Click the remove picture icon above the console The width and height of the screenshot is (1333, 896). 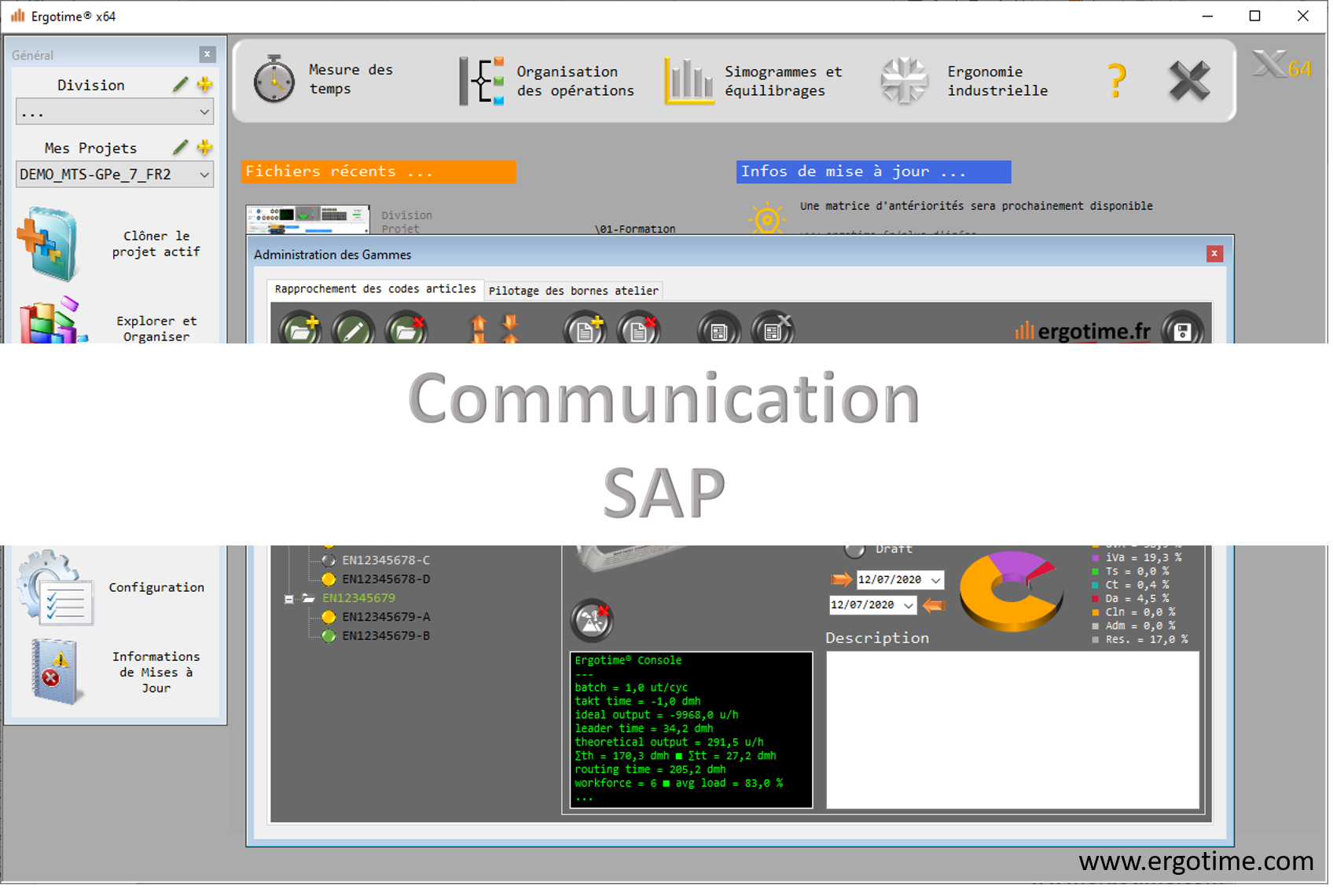[x=592, y=621]
